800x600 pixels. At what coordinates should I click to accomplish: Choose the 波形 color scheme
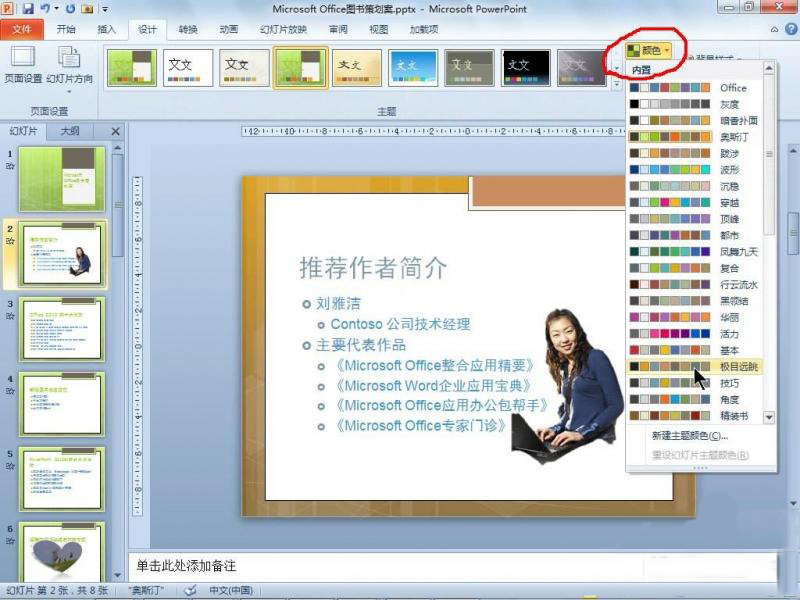point(694,169)
